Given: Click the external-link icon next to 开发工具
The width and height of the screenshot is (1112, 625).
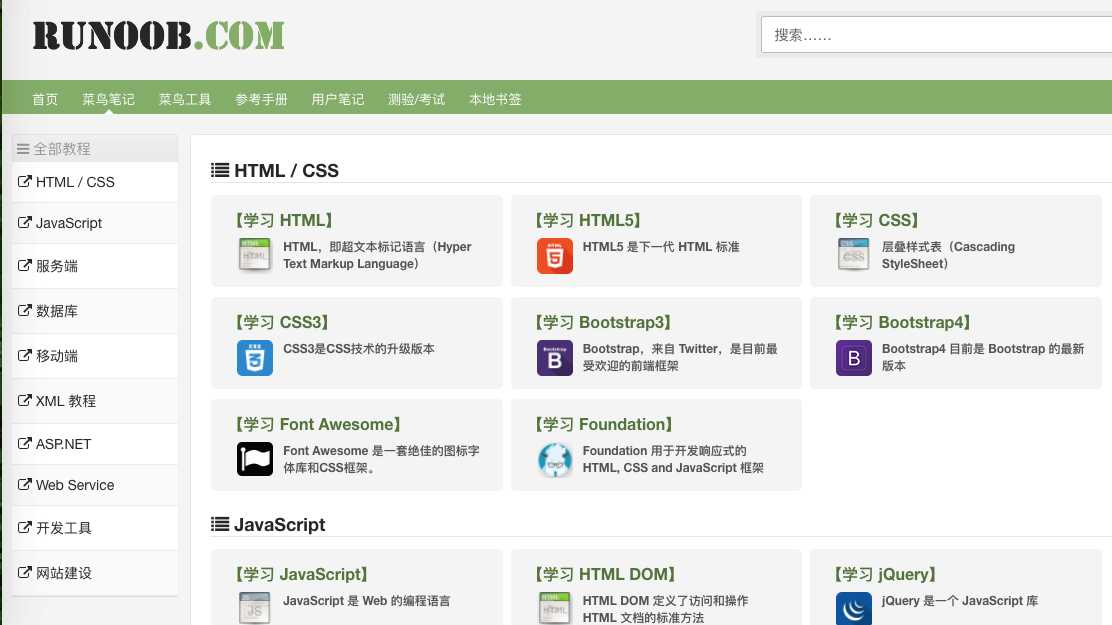Looking at the screenshot, I should pos(25,527).
